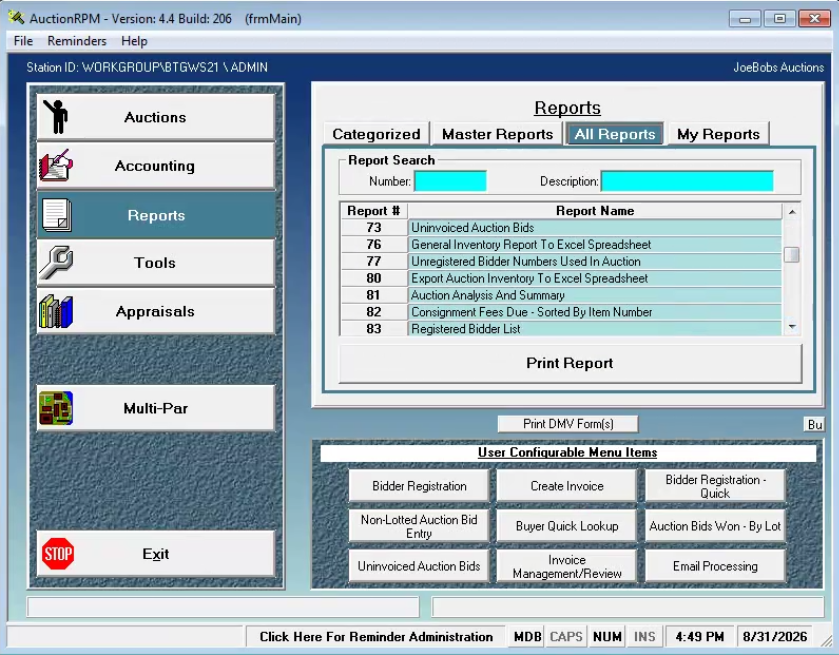The height and width of the screenshot is (655, 839).
Task: Click the report list scroll up arrow
Action: (x=792, y=212)
